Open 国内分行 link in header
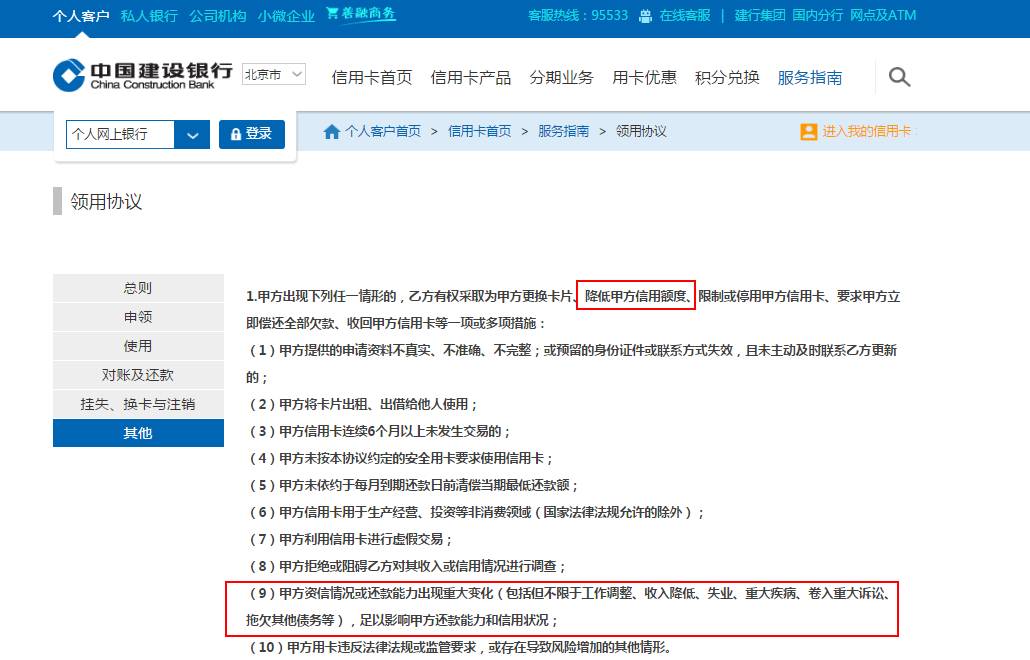Viewport: 1030px width, 660px height. tap(817, 15)
